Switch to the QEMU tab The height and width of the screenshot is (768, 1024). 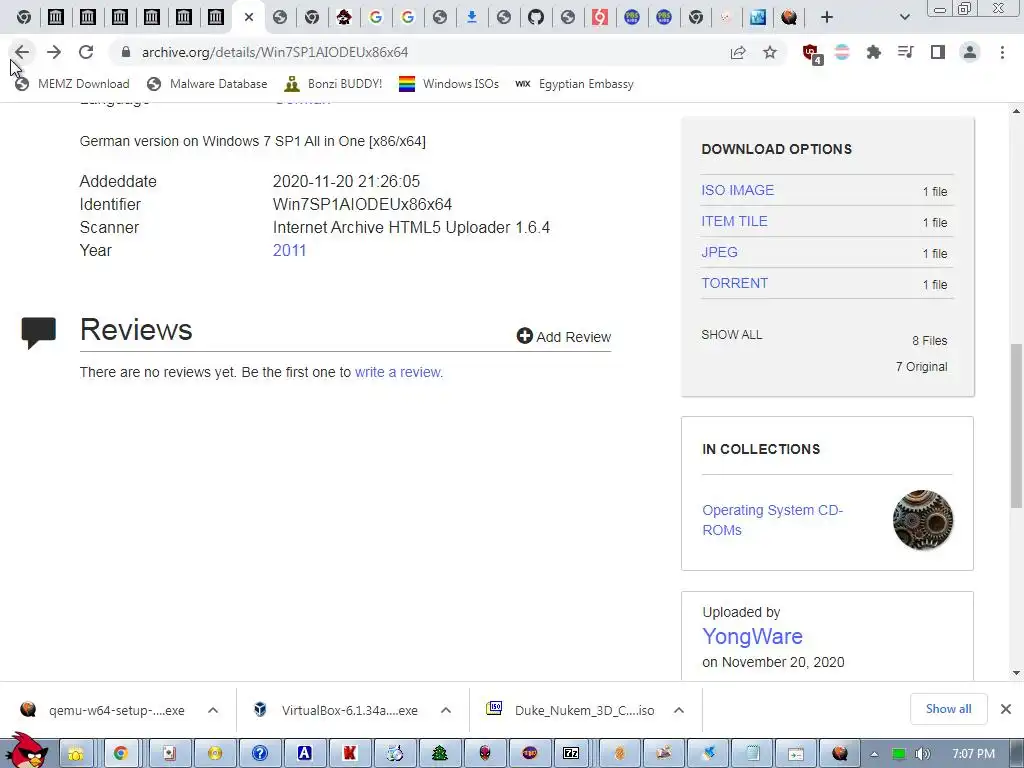coord(789,18)
